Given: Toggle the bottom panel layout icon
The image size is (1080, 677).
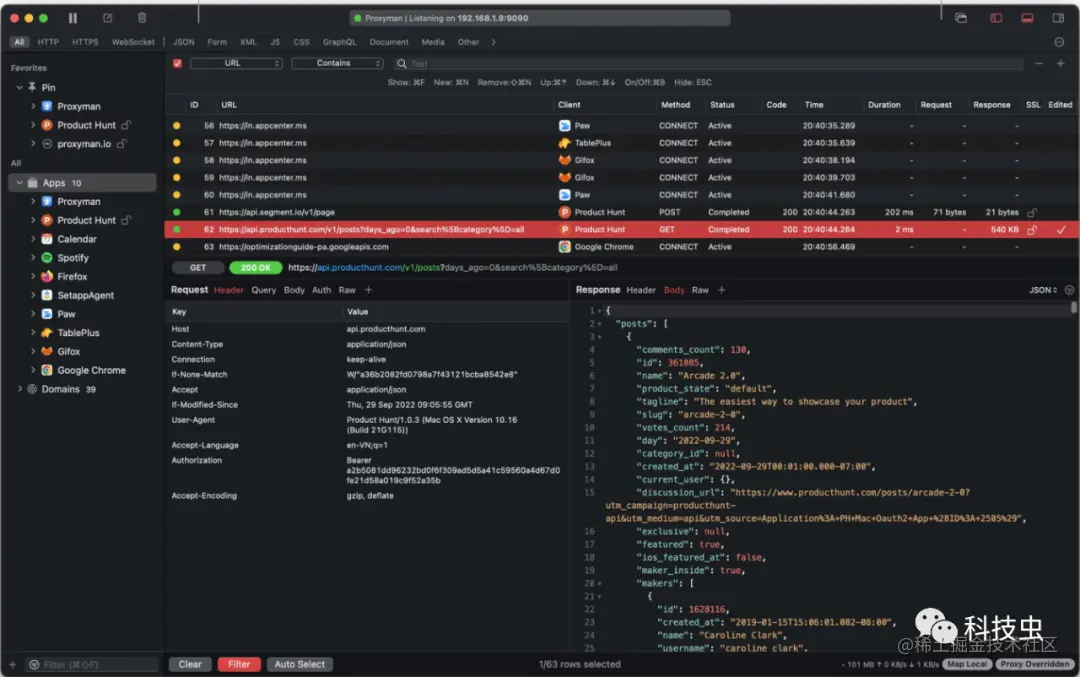Looking at the screenshot, I should [1027, 18].
